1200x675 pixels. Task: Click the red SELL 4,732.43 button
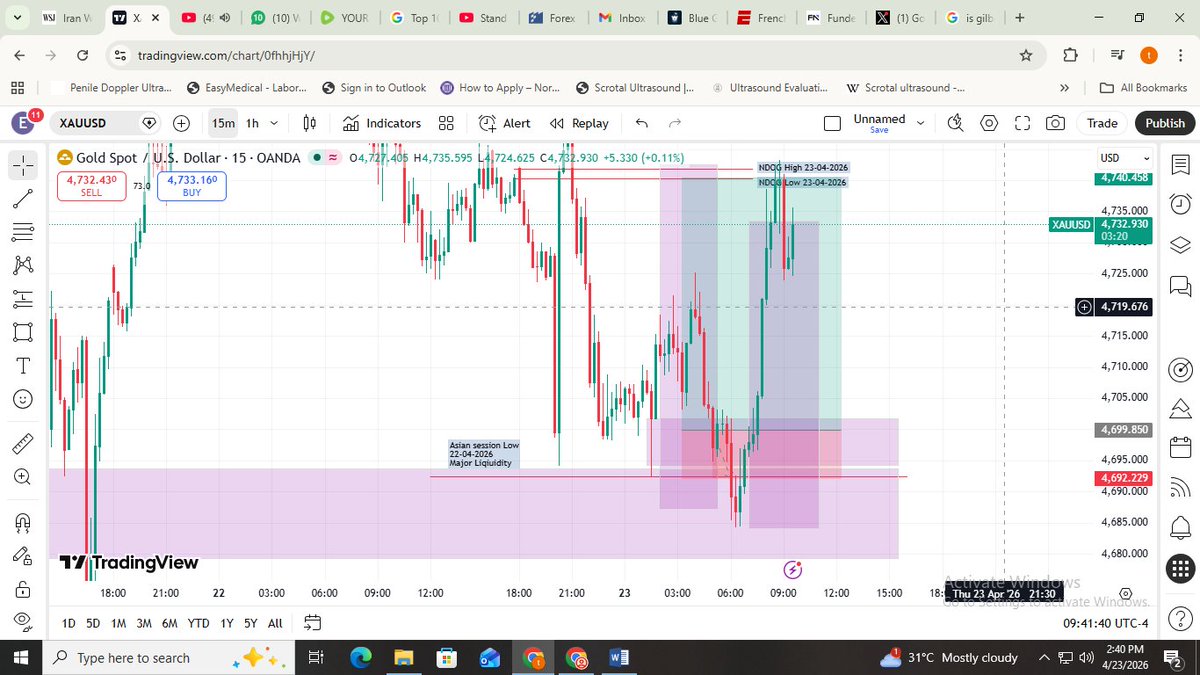[92, 186]
